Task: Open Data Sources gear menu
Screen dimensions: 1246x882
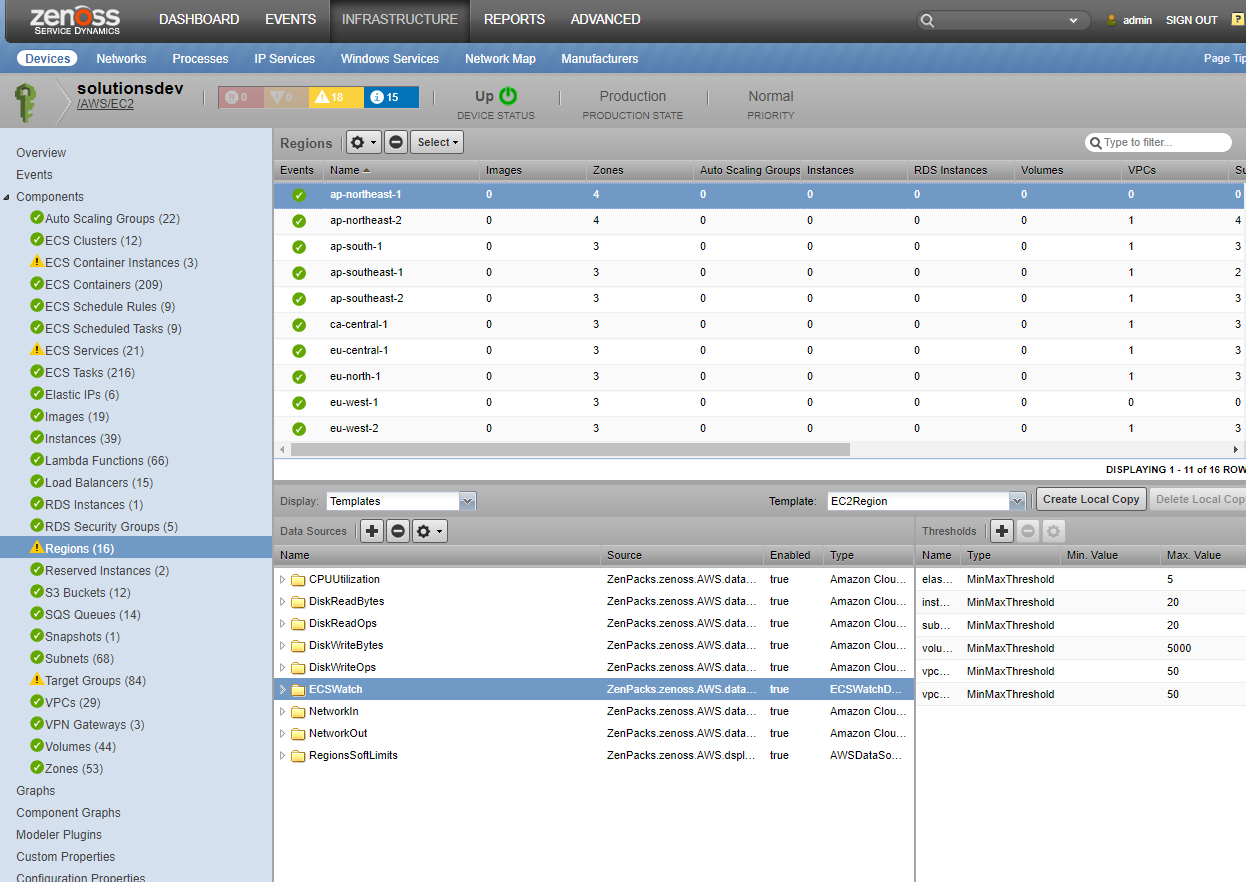Action: (429, 531)
